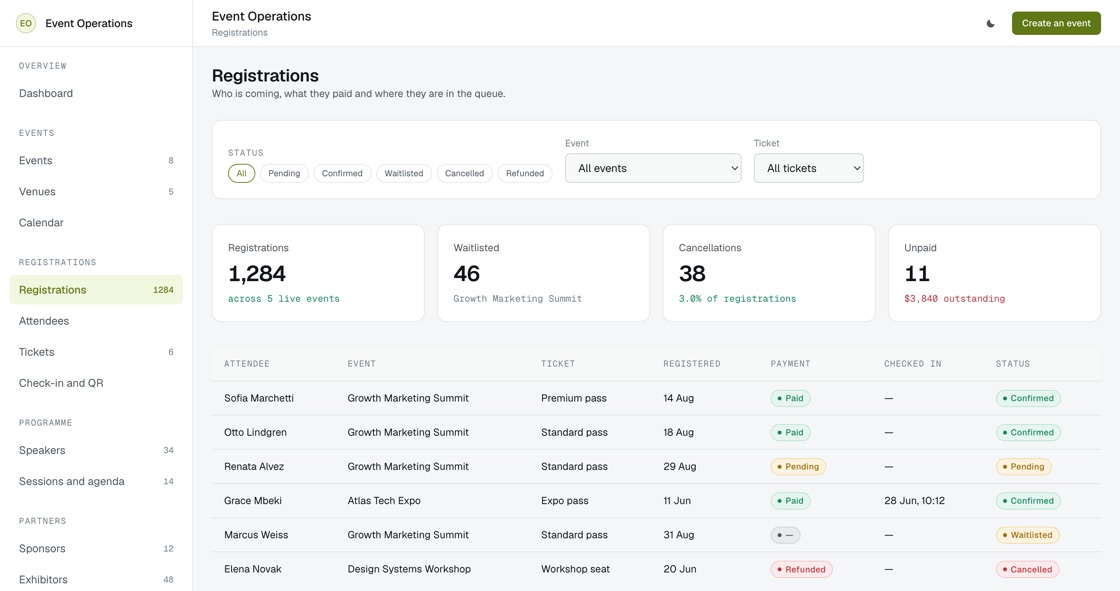
Task: Open Check-in and QR page
Action: point(96,383)
